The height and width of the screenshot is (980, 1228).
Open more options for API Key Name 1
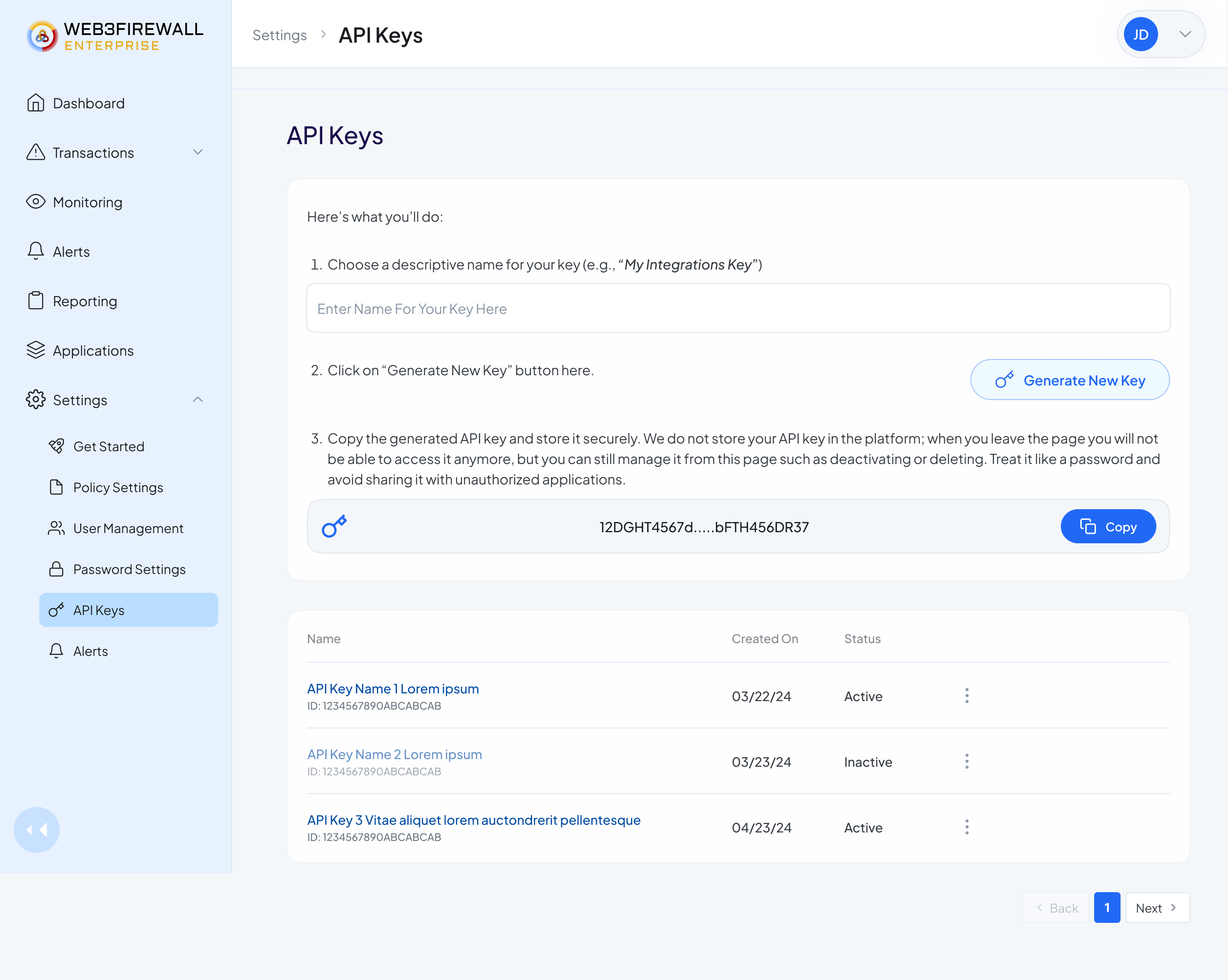click(x=967, y=696)
